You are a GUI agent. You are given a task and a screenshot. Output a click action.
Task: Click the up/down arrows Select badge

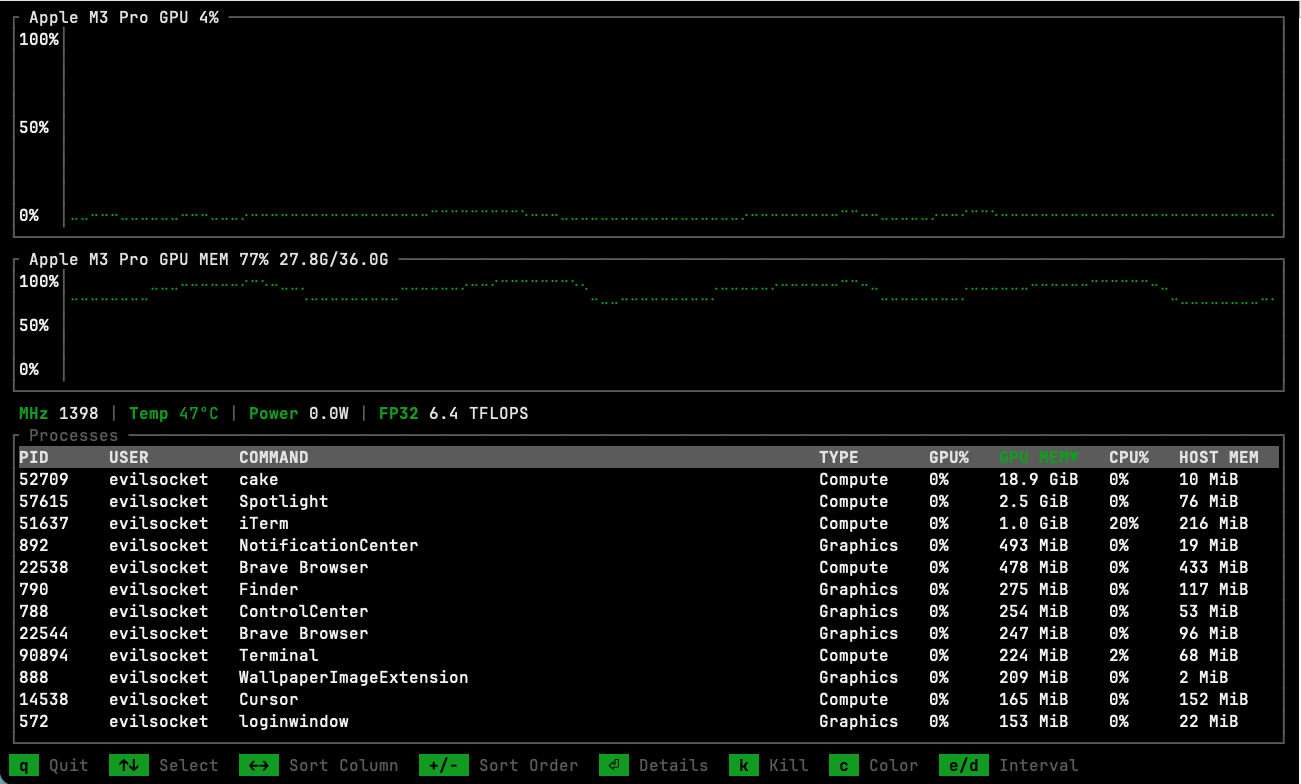coord(129,766)
